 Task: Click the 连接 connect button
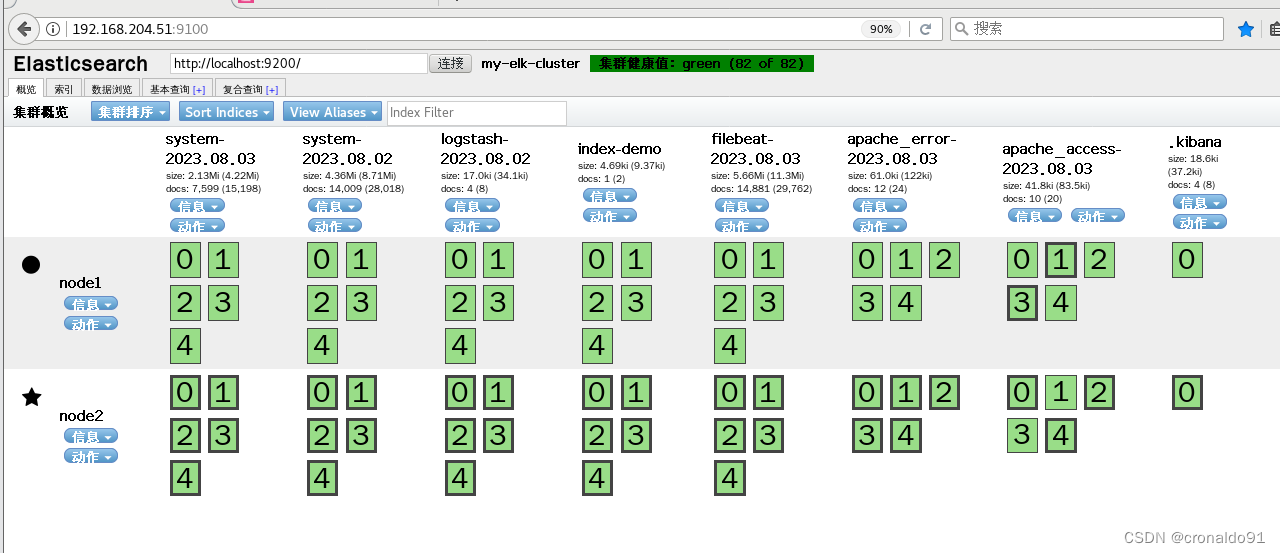(x=451, y=63)
